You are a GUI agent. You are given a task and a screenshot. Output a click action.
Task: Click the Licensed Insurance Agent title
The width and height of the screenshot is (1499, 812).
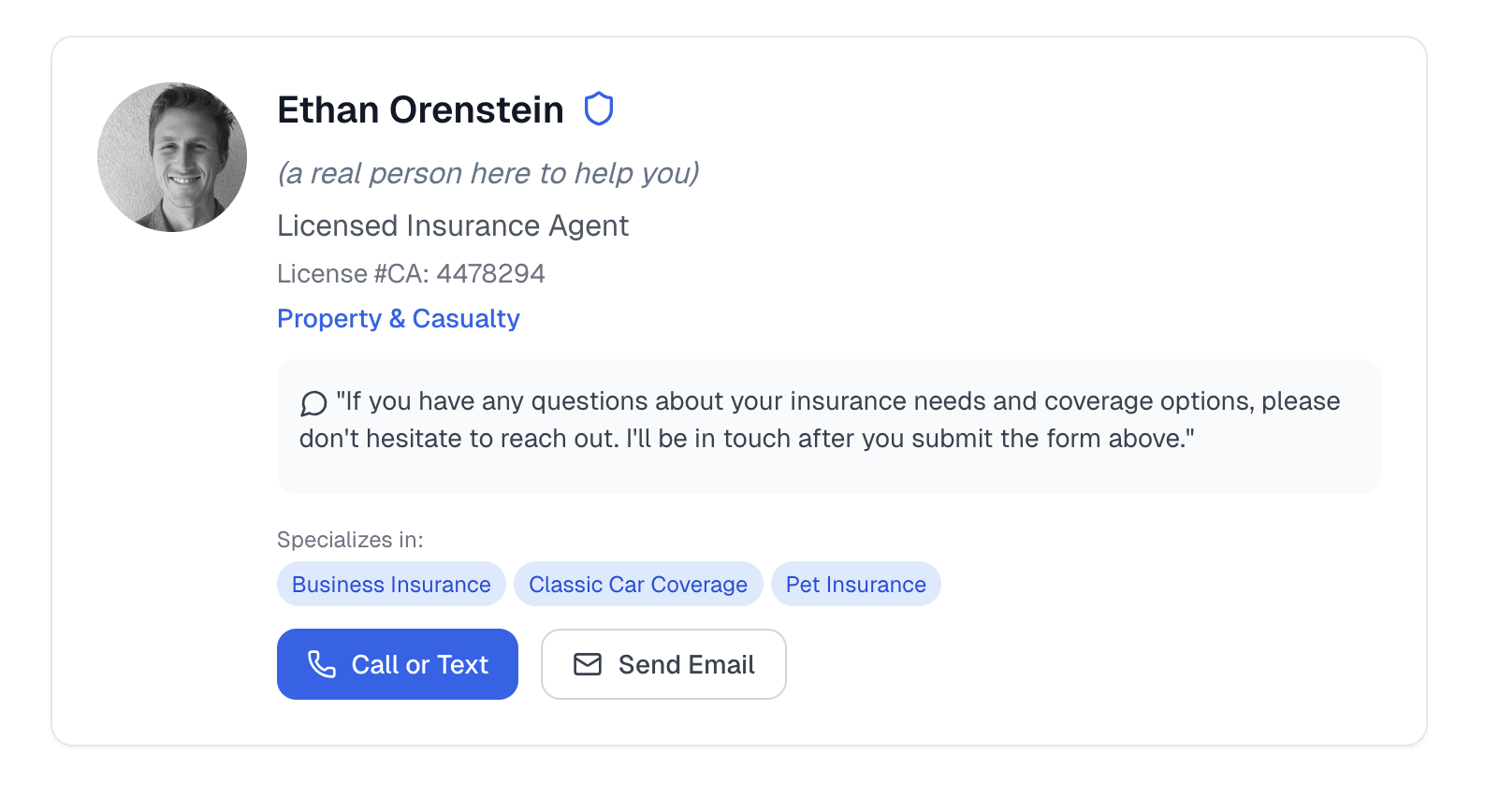[x=453, y=226]
